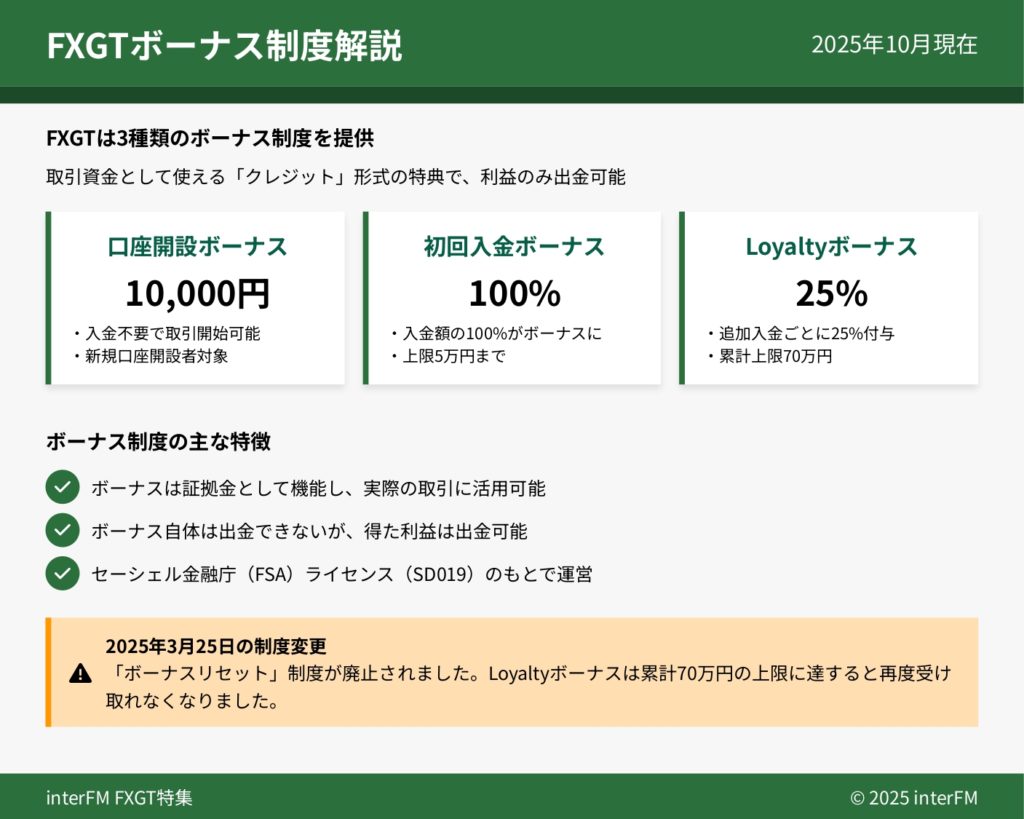
Task: Click the warning triangle icon in orange notice
Action: (x=80, y=673)
